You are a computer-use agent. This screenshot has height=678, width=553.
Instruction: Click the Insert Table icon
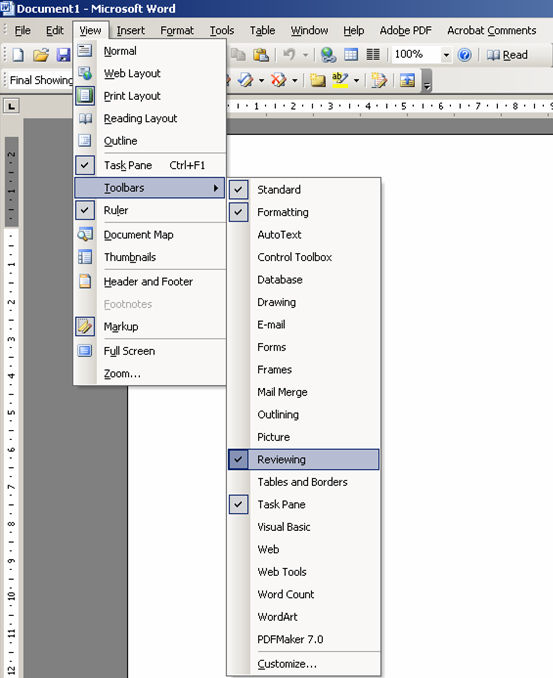click(351, 55)
